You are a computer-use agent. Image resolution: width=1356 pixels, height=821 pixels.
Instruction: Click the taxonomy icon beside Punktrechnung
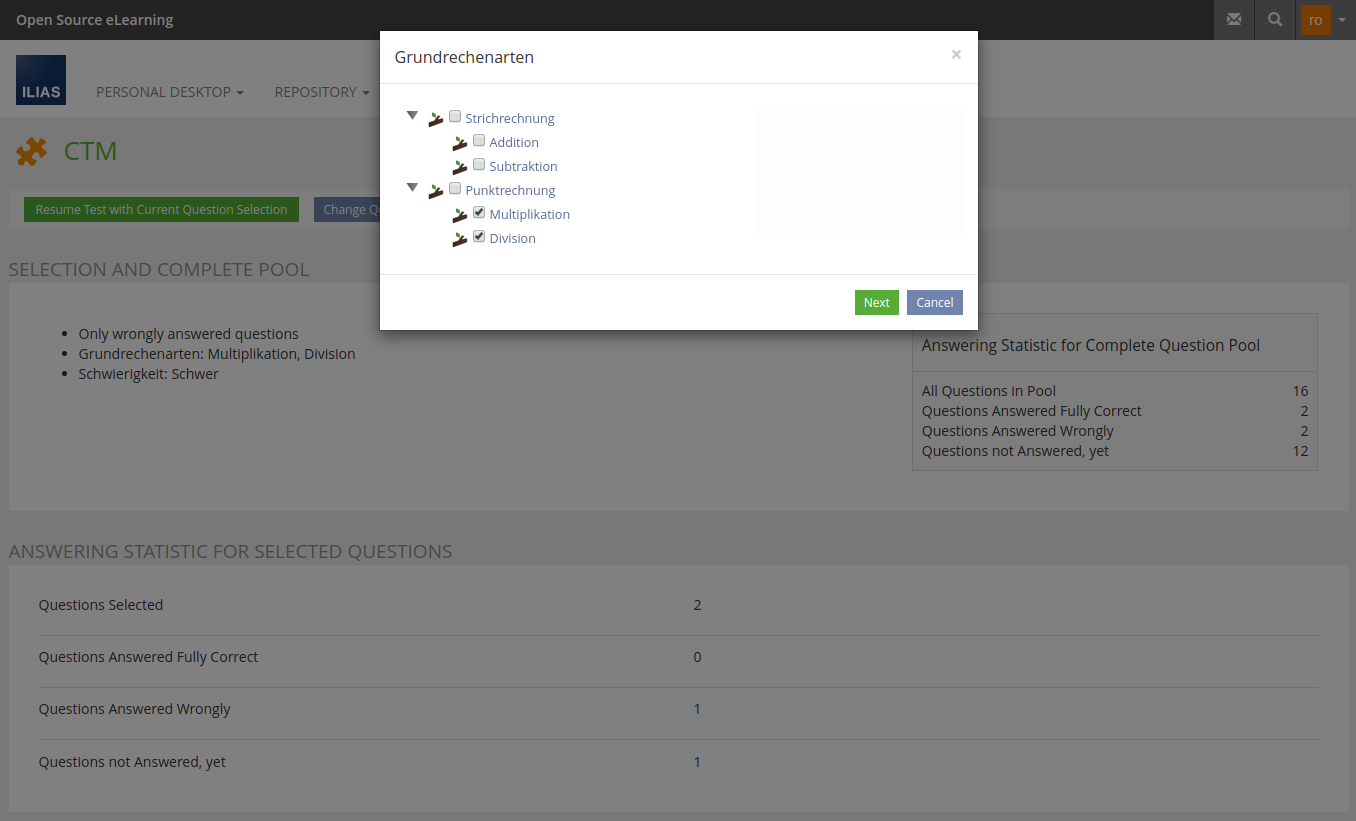click(x=436, y=191)
